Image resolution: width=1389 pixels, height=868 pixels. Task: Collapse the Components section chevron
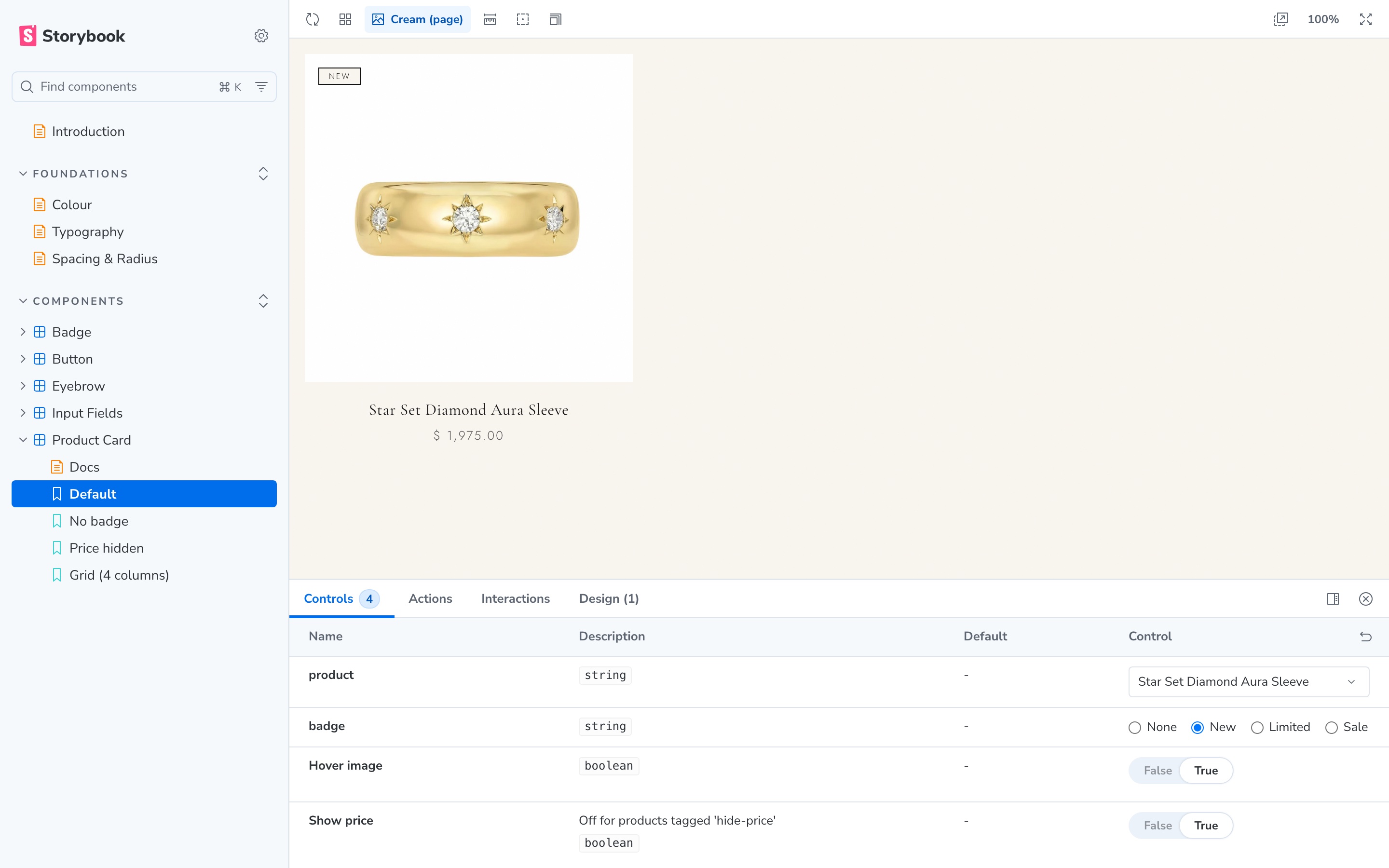(23, 301)
